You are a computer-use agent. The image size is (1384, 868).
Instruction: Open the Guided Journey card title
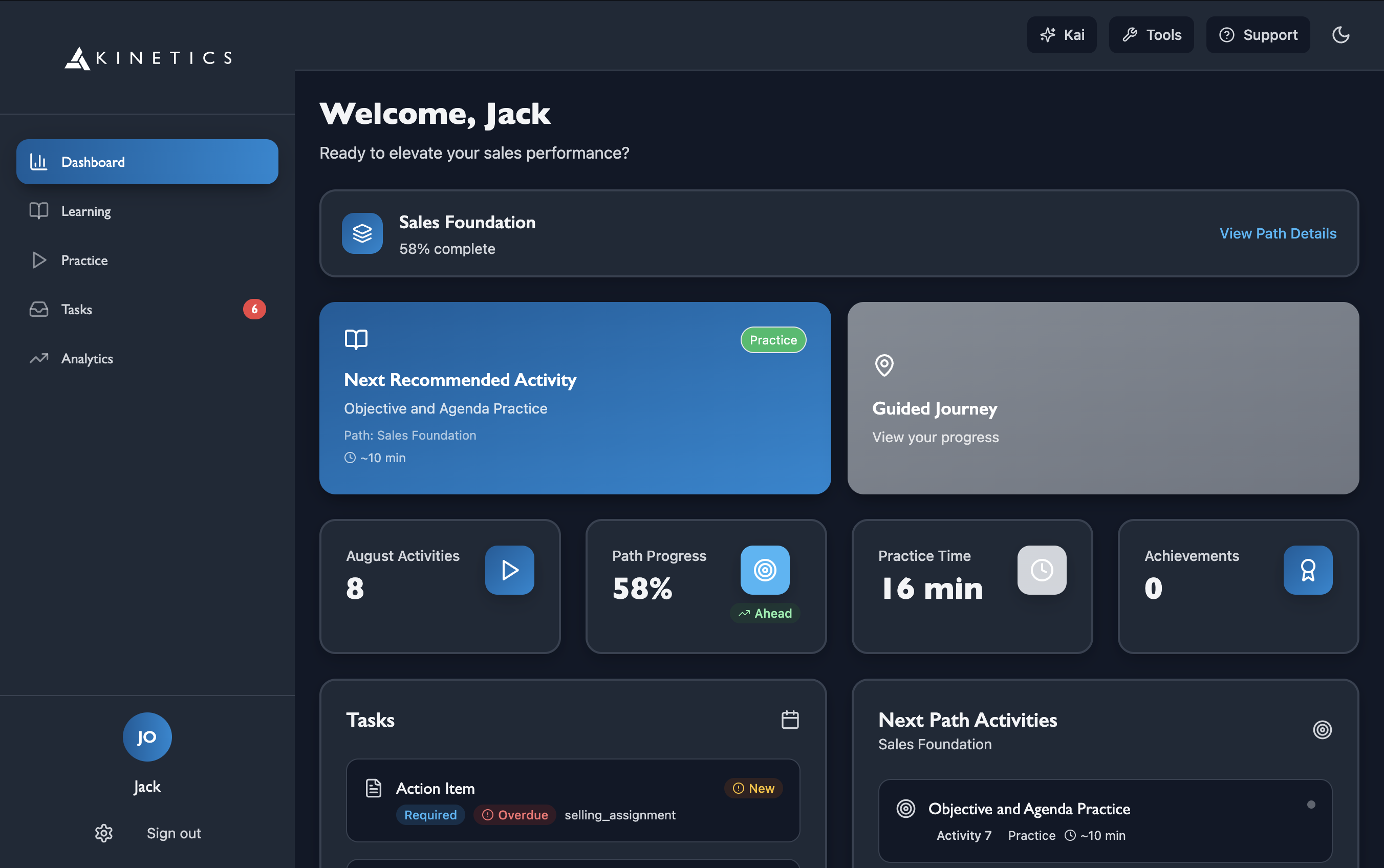point(935,409)
